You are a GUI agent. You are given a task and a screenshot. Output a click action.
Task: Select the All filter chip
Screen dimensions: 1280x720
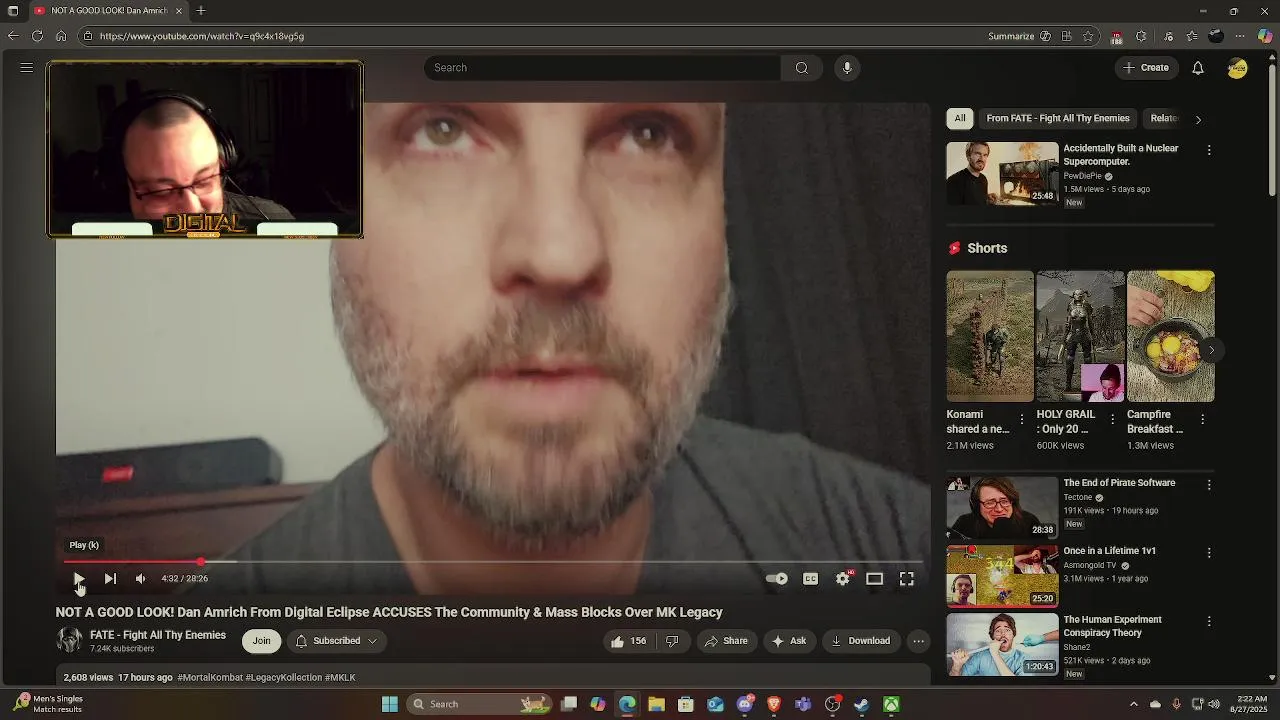960,118
